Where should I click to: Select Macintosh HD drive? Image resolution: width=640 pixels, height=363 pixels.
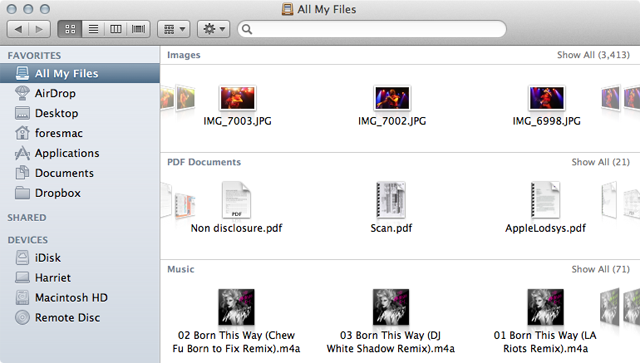coord(80,298)
